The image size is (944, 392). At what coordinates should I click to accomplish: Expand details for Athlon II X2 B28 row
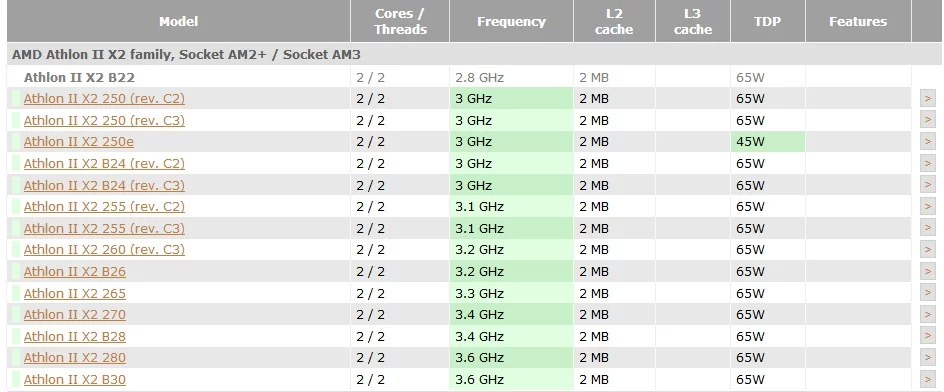coord(928,336)
